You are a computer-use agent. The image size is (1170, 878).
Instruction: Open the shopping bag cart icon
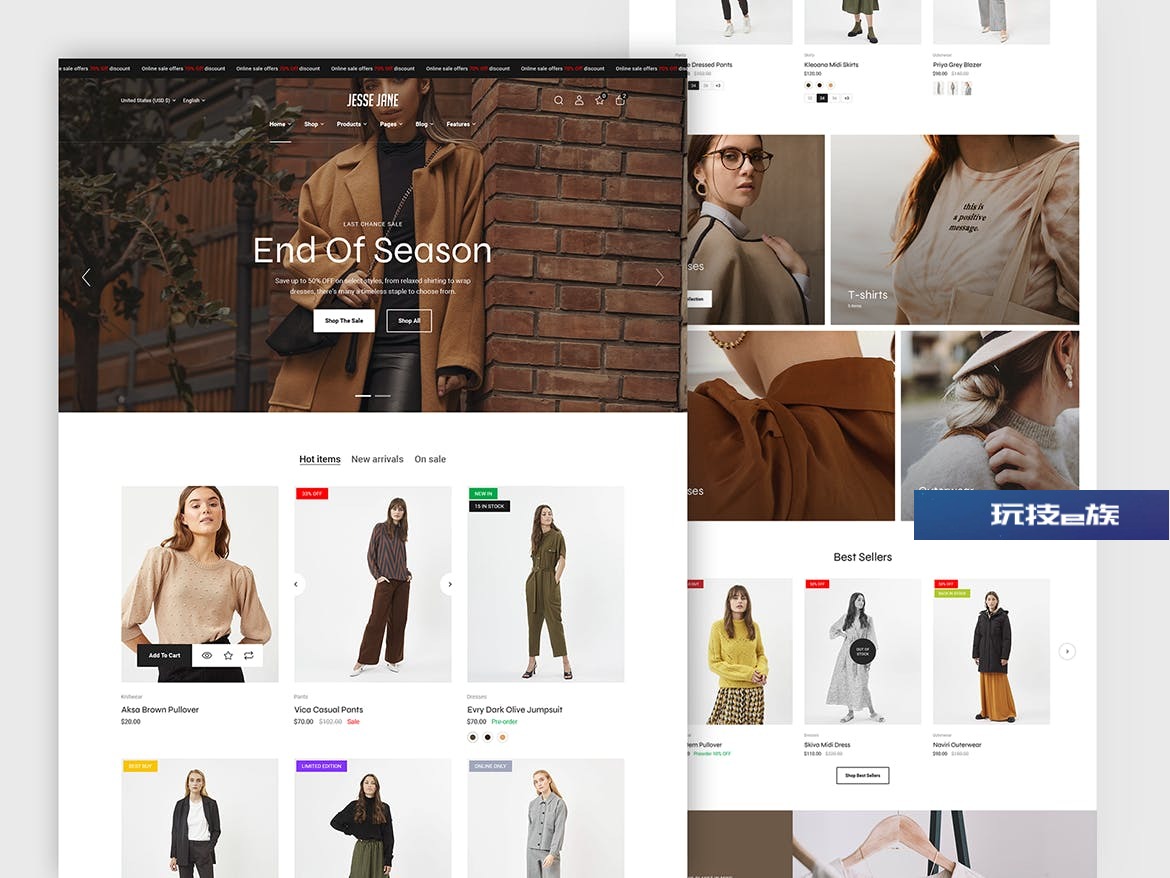[x=620, y=100]
